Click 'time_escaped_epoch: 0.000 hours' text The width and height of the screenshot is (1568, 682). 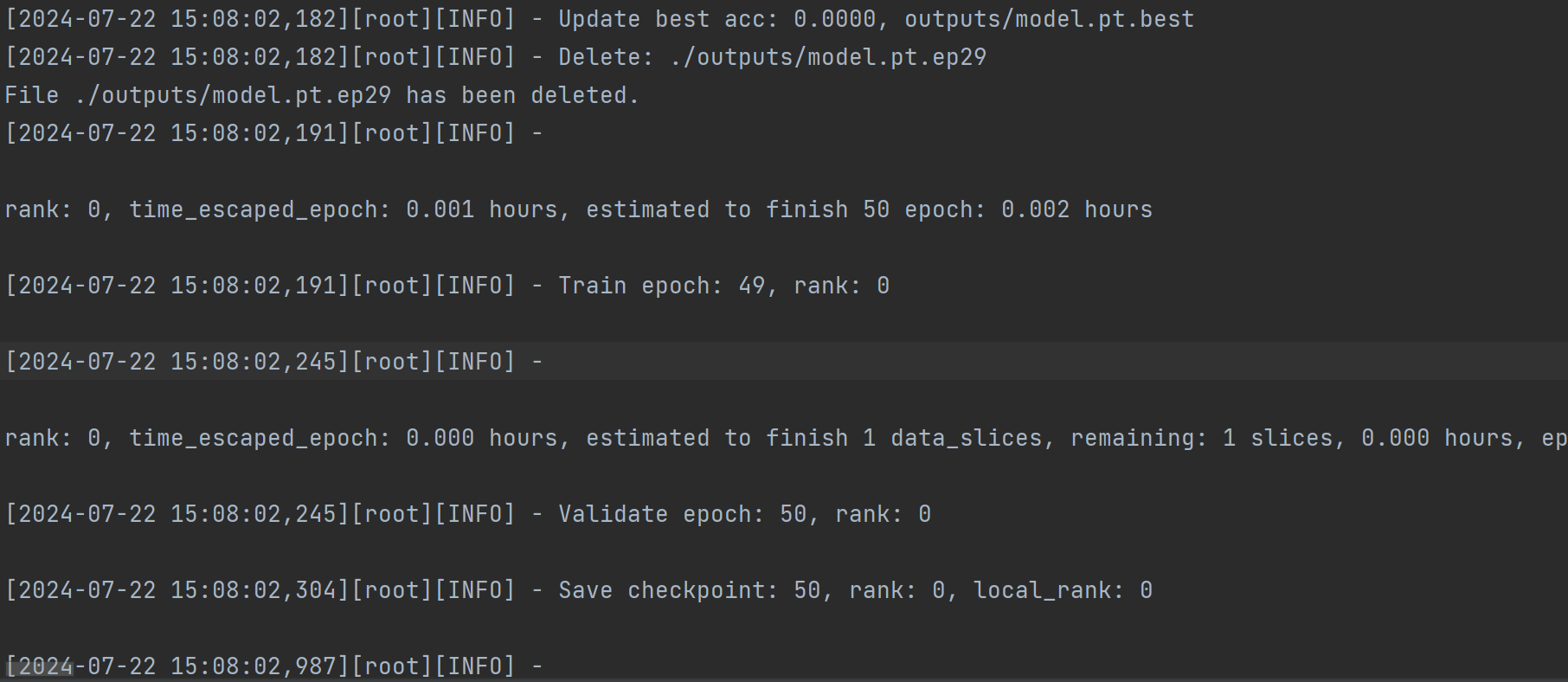[344, 438]
